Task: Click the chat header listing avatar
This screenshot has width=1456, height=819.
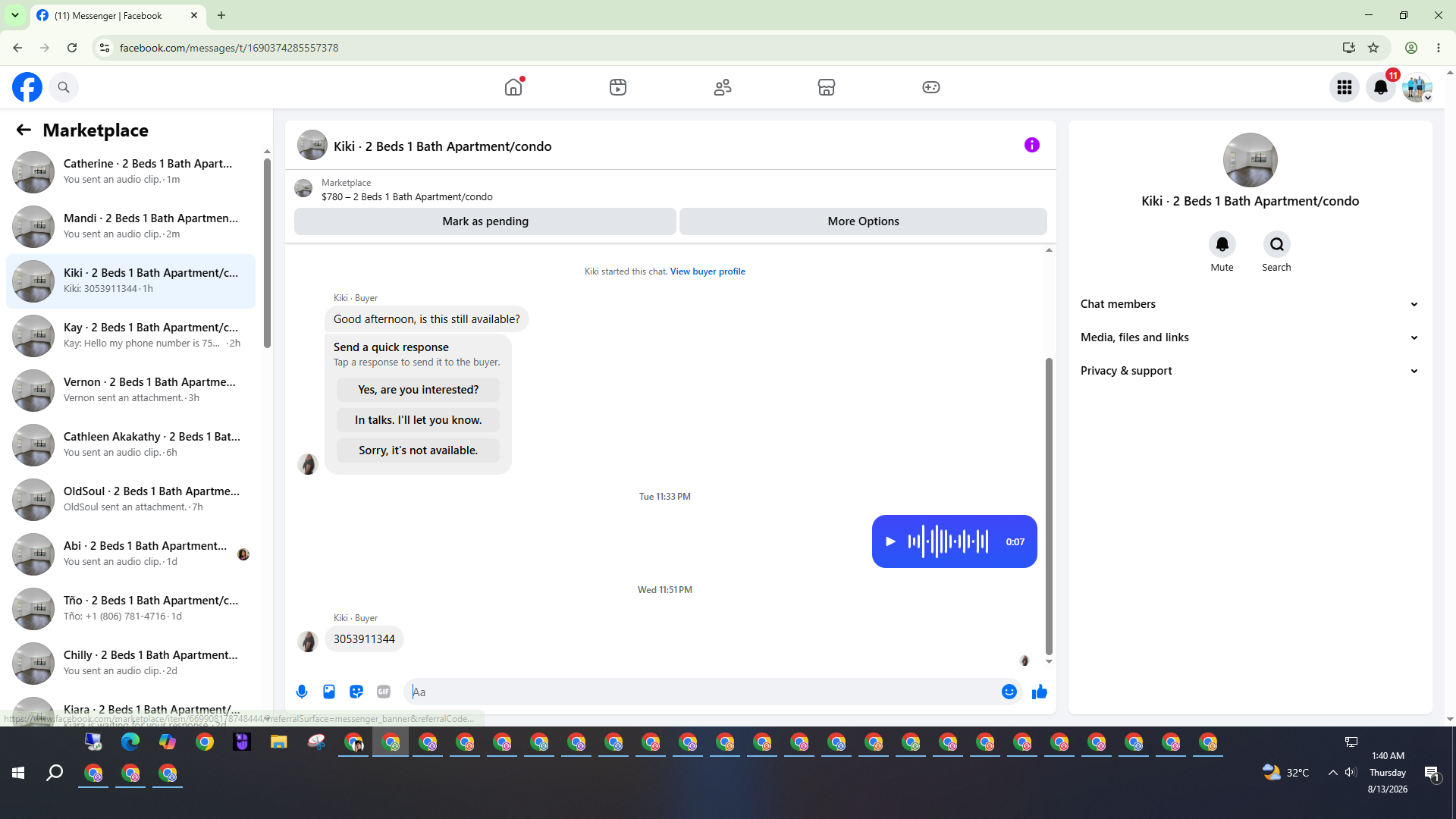Action: [312, 146]
